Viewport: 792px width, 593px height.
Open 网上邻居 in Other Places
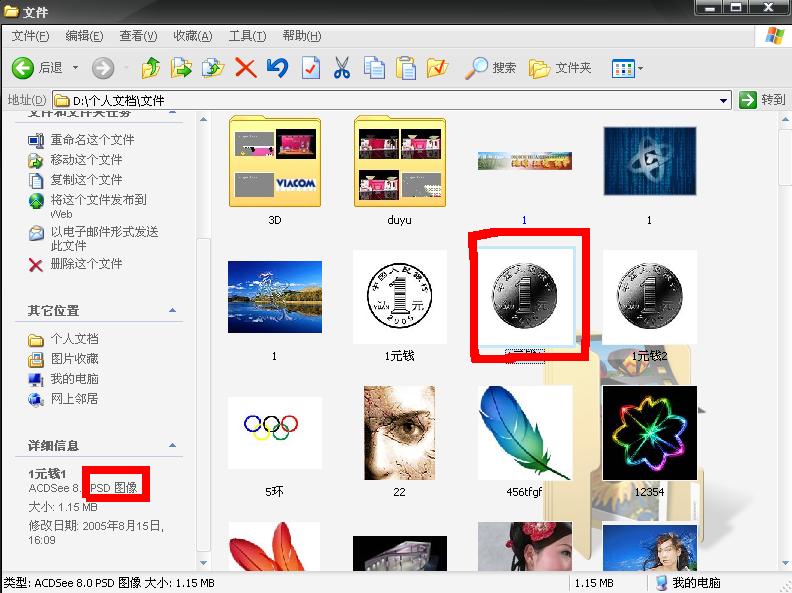click(x=63, y=399)
